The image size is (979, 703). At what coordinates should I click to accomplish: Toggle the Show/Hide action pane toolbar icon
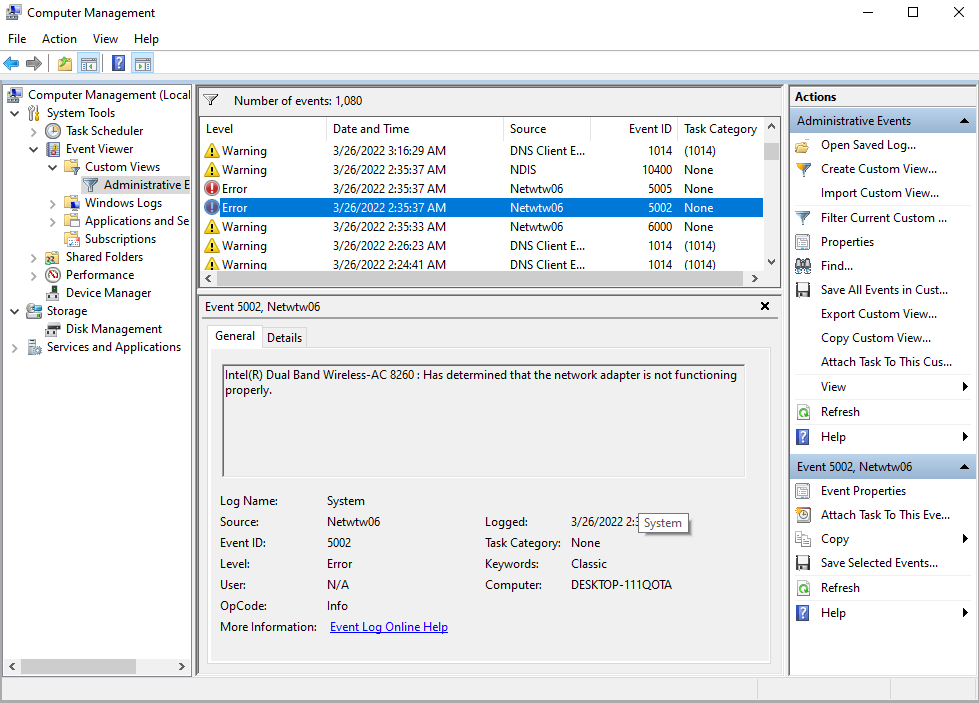click(x=141, y=63)
